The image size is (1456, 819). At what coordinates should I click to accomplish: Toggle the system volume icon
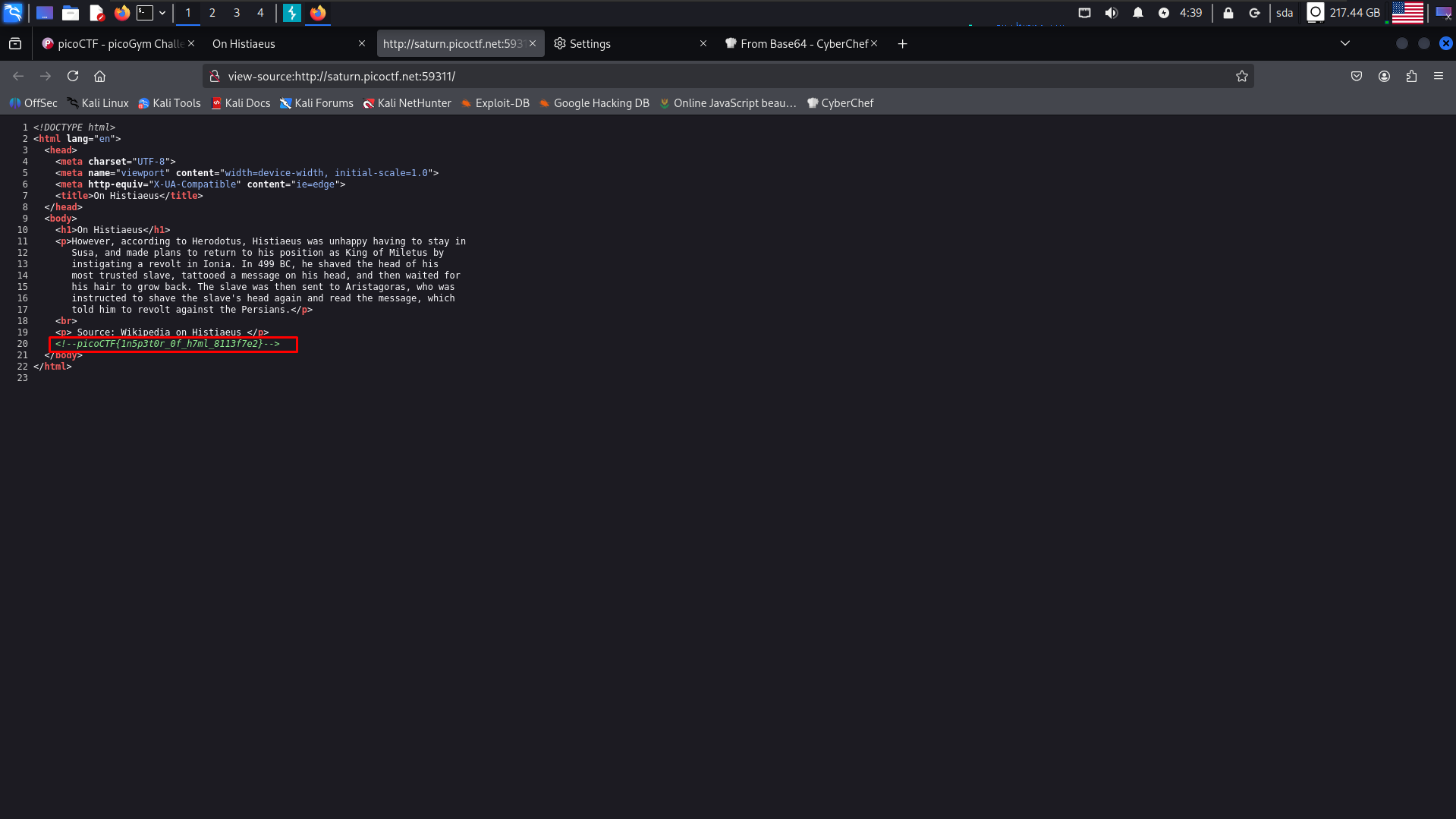tap(1111, 13)
